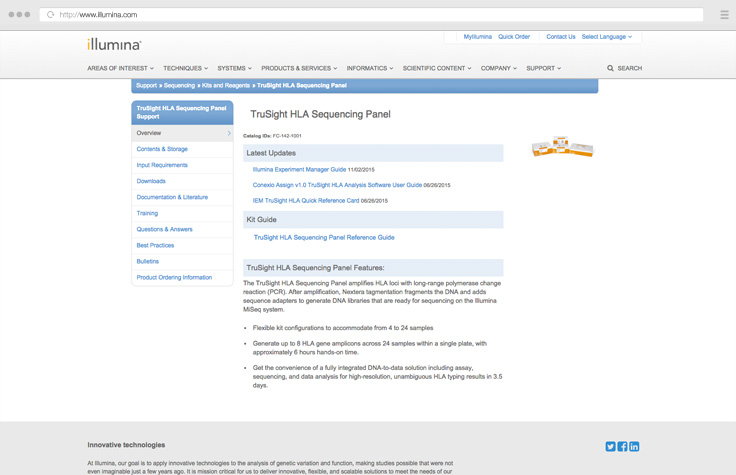The height and width of the screenshot is (475, 736).
Task: Navigate to Sequencing in the breadcrumb
Action: 179,86
